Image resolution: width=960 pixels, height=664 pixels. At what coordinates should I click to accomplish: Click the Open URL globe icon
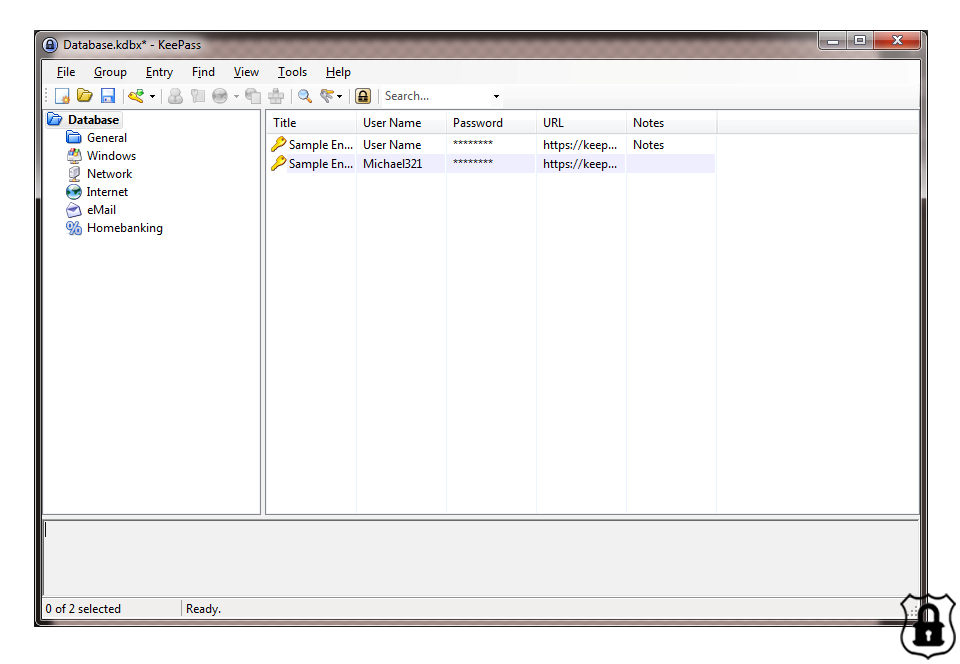(220, 96)
